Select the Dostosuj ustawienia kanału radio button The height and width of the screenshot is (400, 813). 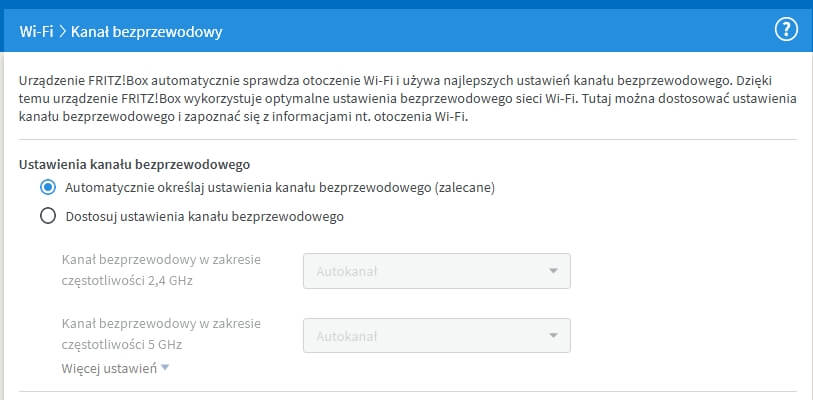click(47, 215)
